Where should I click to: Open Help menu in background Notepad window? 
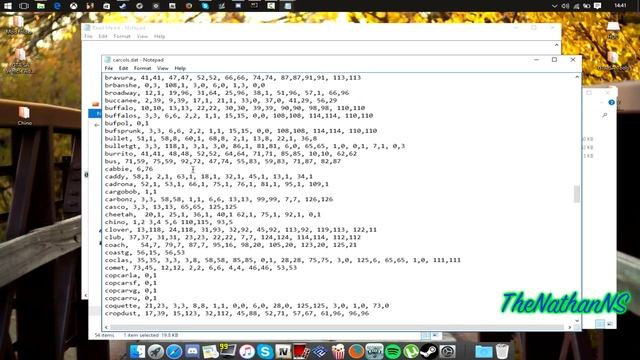click(160, 36)
